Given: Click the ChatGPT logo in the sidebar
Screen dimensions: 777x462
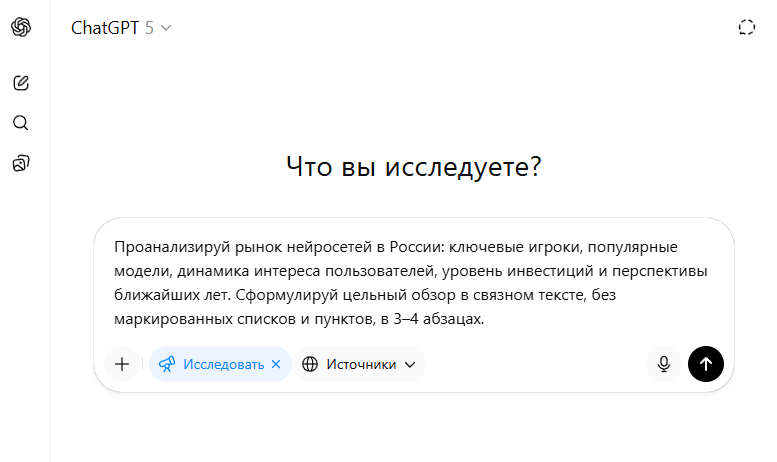Looking at the screenshot, I should 21,28.
